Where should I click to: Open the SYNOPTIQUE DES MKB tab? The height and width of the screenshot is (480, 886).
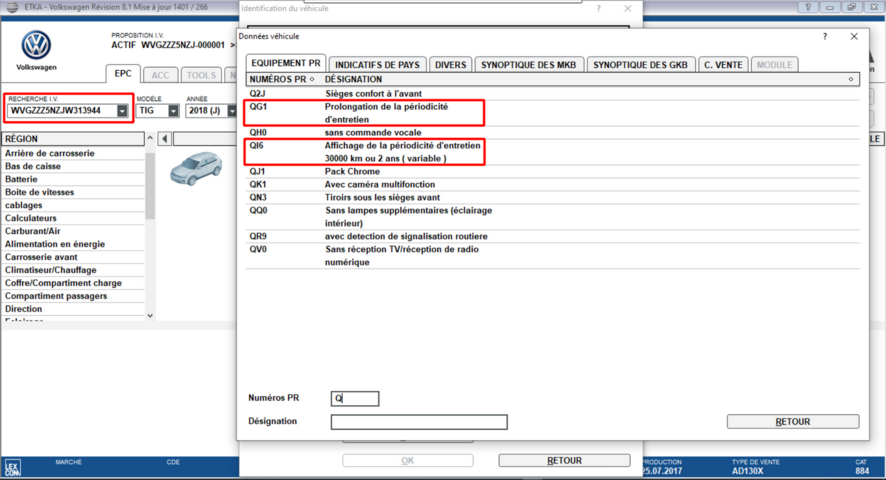point(528,65)
